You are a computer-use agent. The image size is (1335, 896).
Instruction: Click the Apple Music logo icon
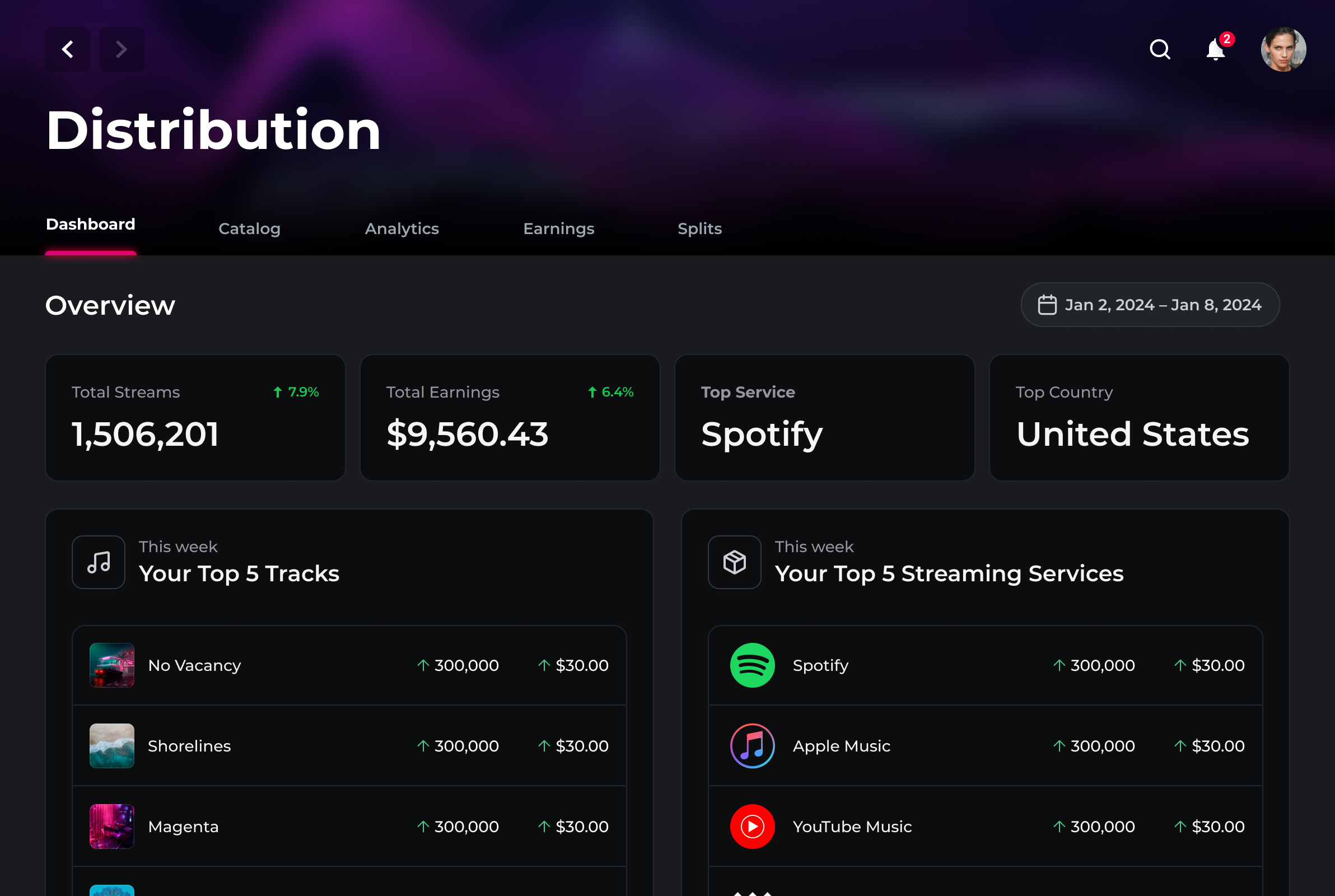[752, 746]
